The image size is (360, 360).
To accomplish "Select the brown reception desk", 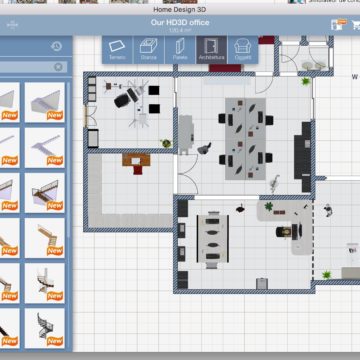I will tap(136, 160).
